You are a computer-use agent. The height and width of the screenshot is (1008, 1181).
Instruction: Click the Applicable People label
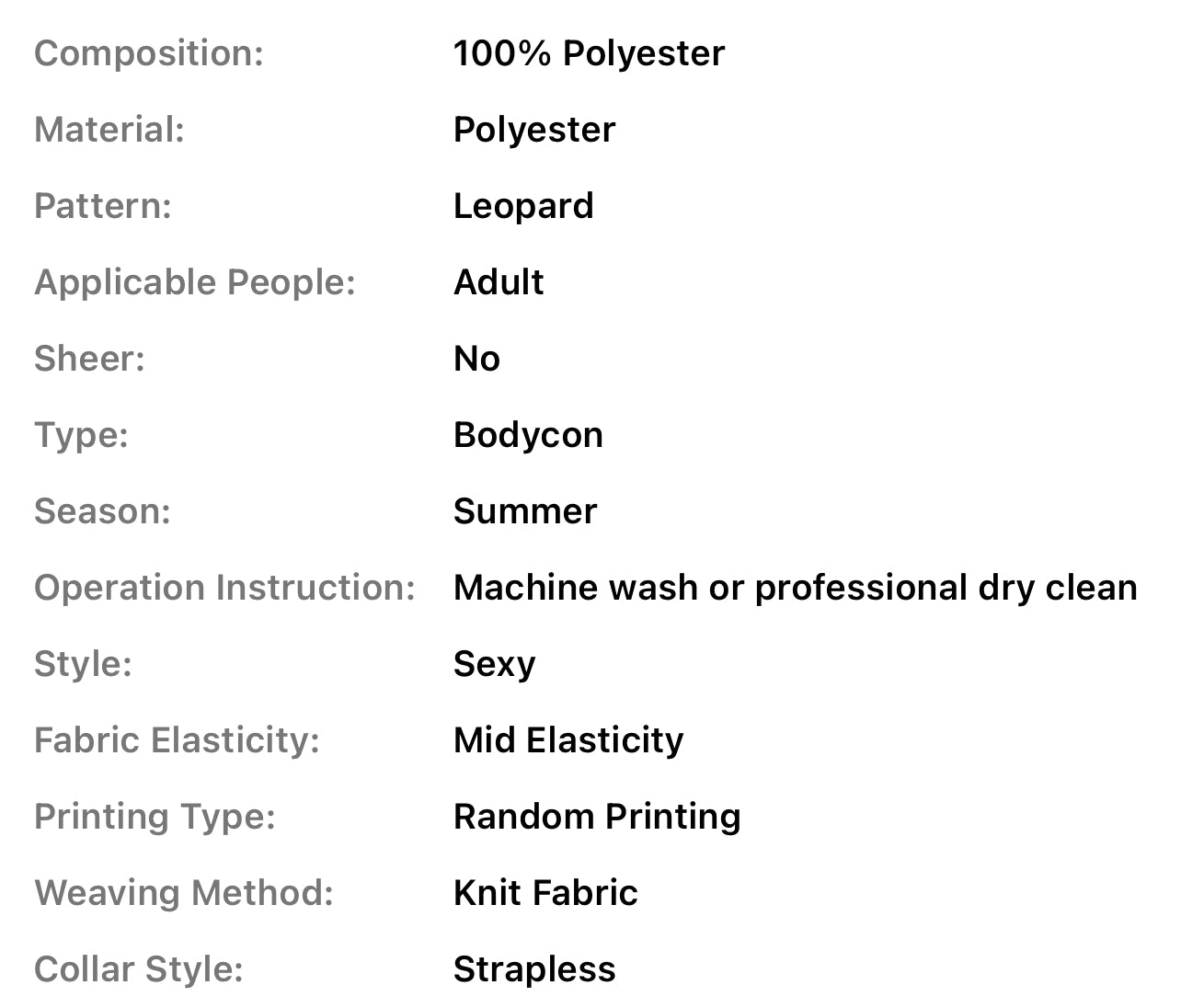(x=194, y=282)
